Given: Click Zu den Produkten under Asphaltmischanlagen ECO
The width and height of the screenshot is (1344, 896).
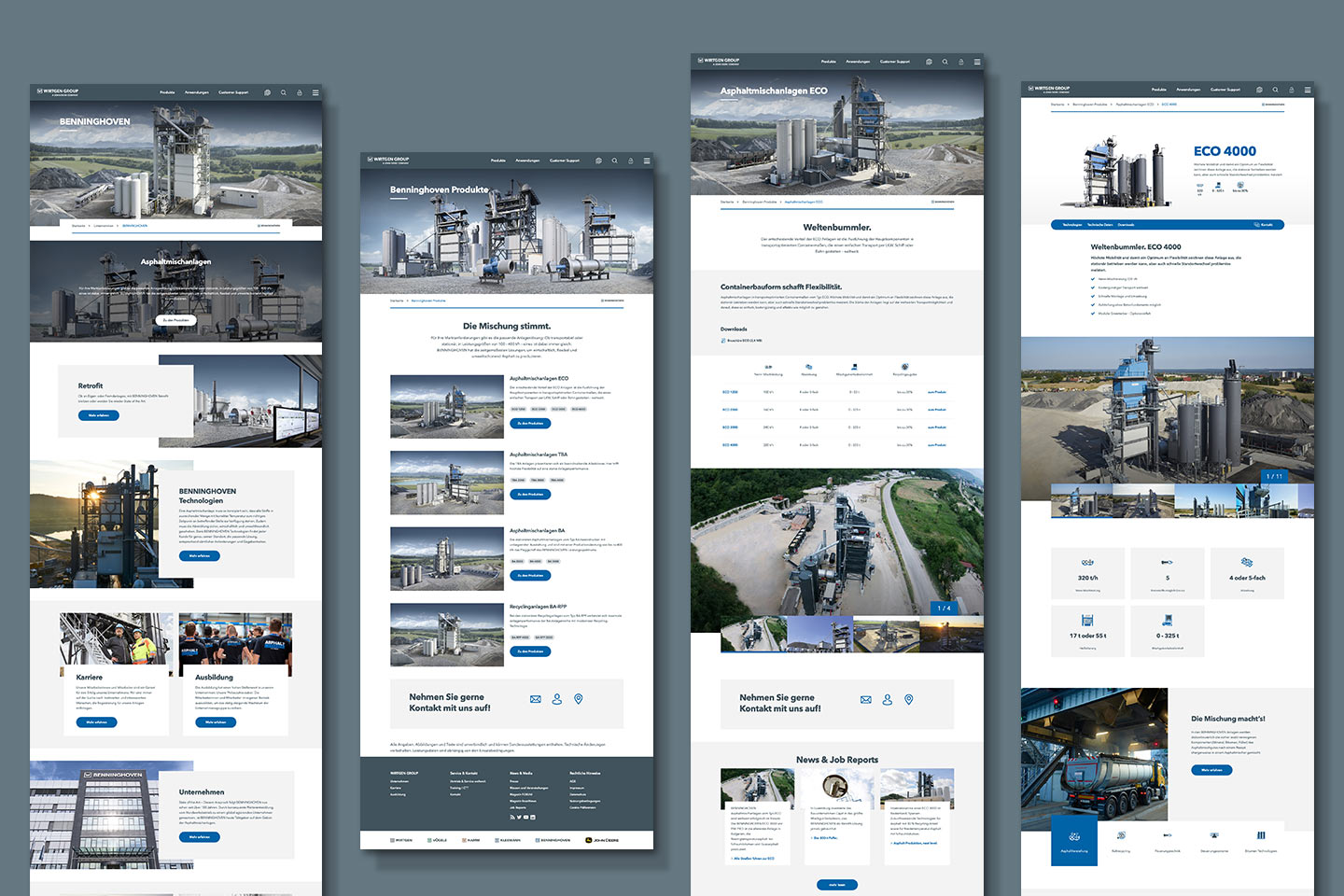Looking at the screenshot, I should click(x=530, y=423).
